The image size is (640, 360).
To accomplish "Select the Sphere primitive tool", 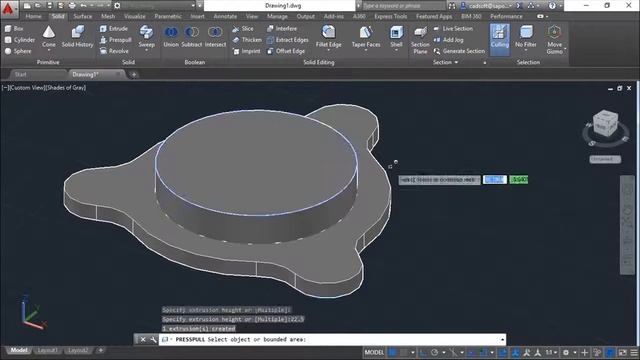I will point(18,51).
